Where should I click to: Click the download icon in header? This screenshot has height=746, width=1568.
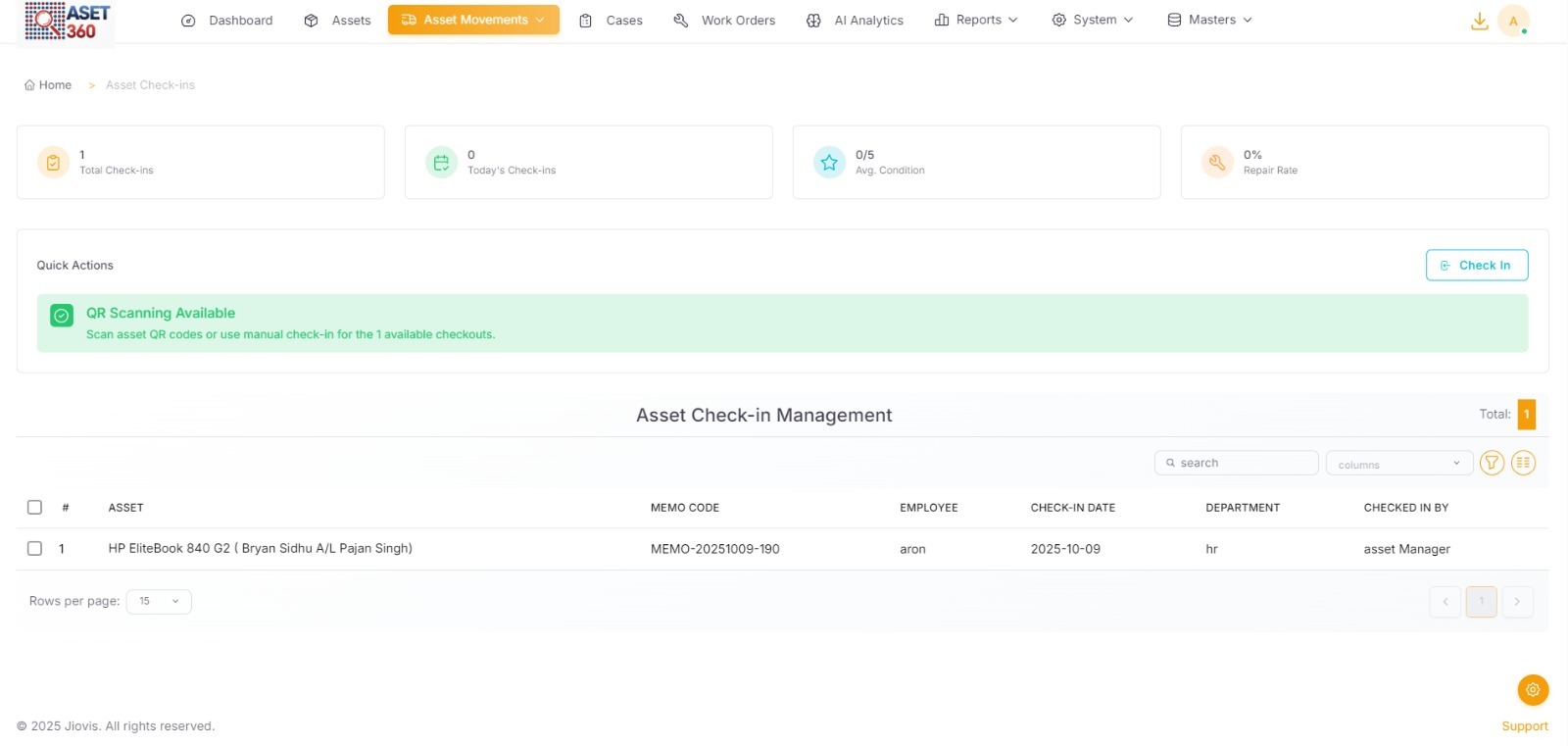click(x=1479, y=21)
